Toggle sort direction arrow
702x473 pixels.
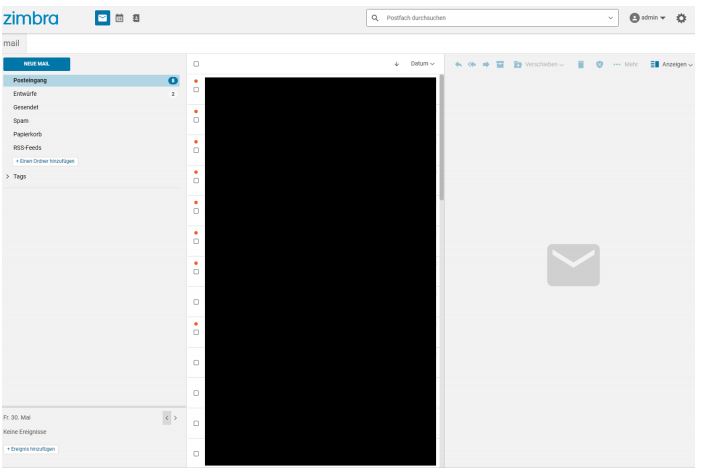pyautogui.click(x=397, y=64)
